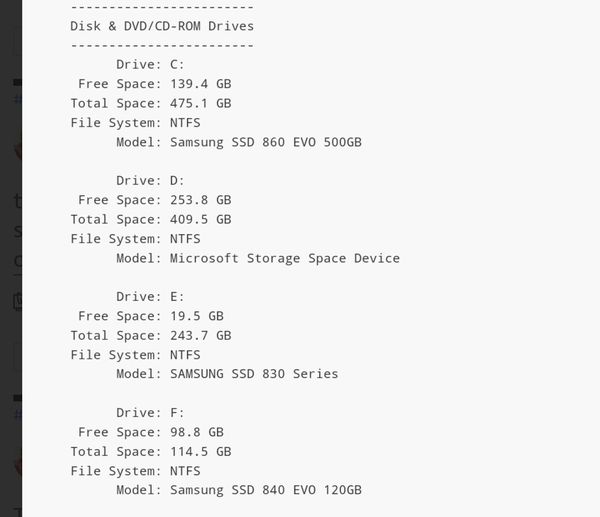Screen dimensions: 600x517
Task: Click C: total space value 475.1 GB
Action: [201, 103]
